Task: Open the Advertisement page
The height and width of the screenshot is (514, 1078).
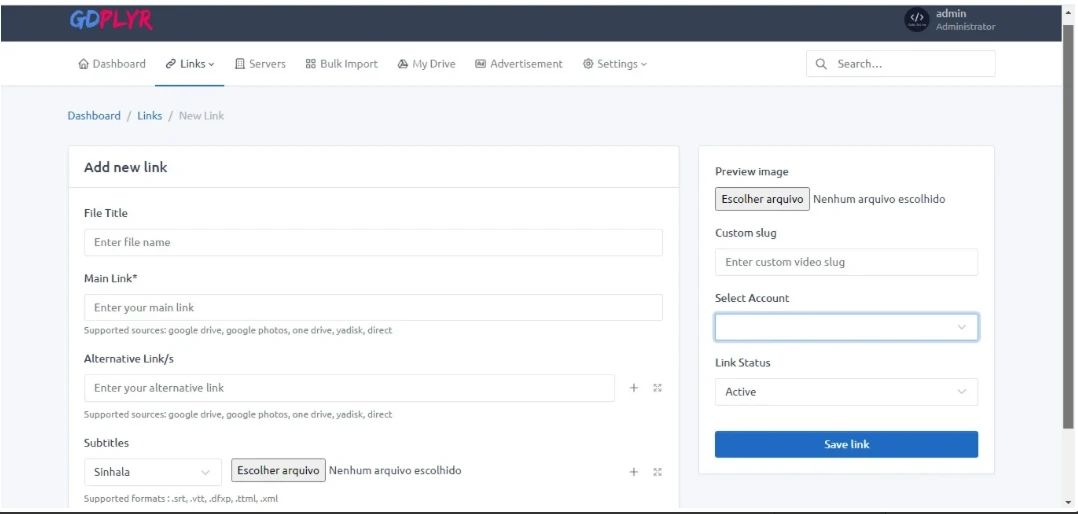Action: (x=519, y=64)
